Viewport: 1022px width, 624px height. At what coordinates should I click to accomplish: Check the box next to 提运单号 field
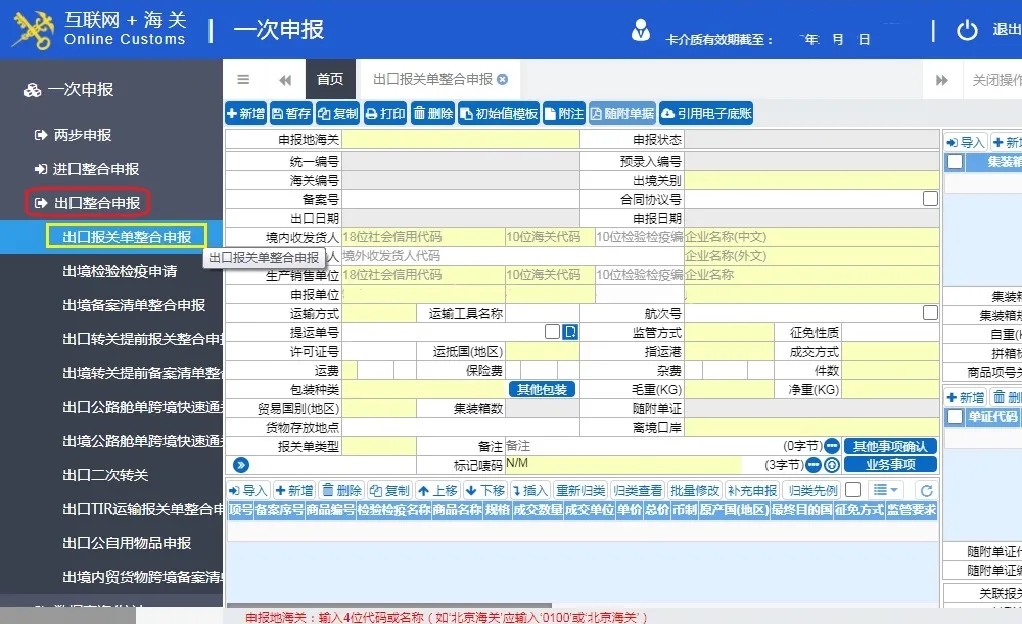click(x=552, y=332)
